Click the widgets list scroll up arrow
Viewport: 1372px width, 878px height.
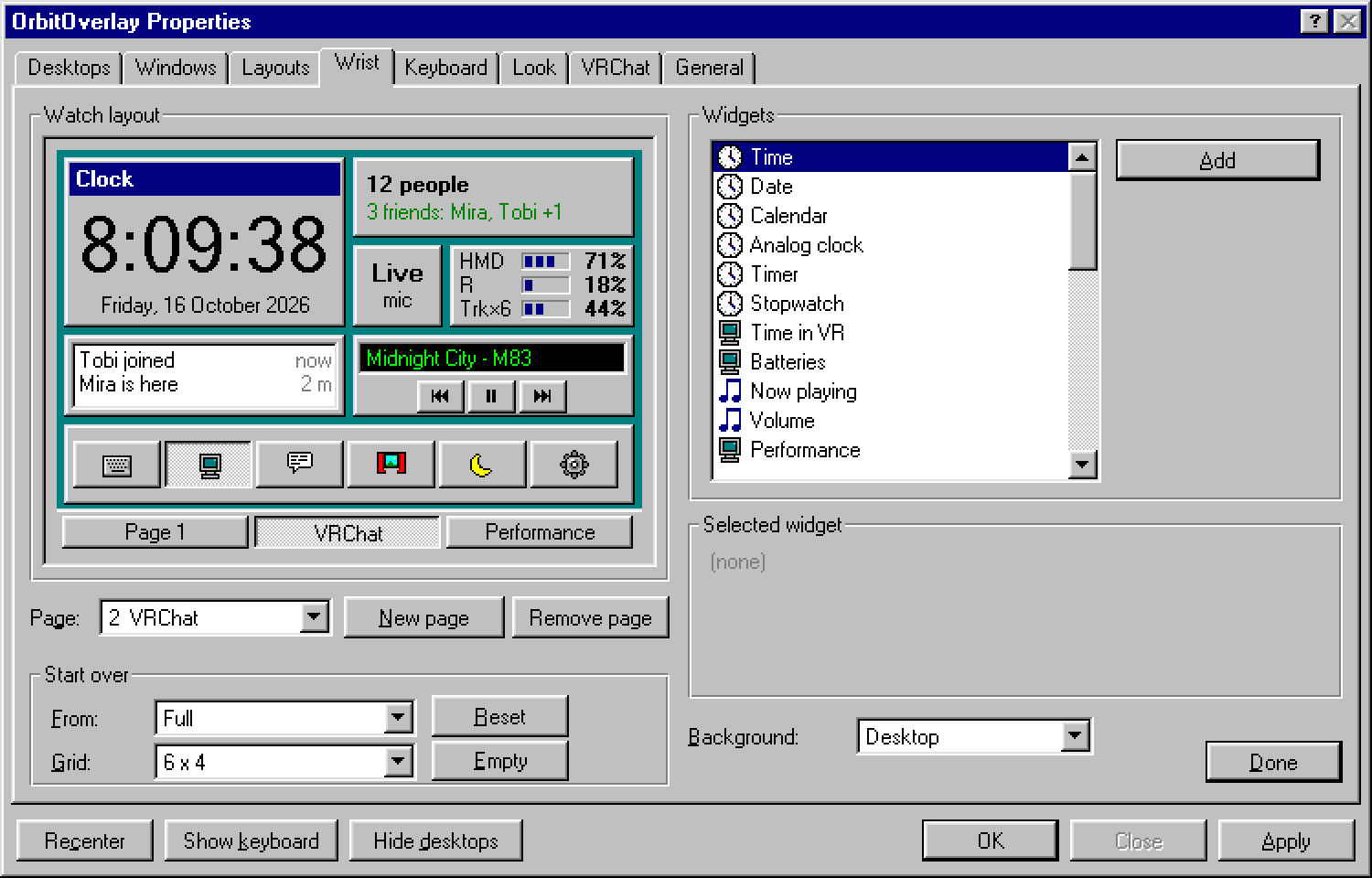pos(1082,157)
